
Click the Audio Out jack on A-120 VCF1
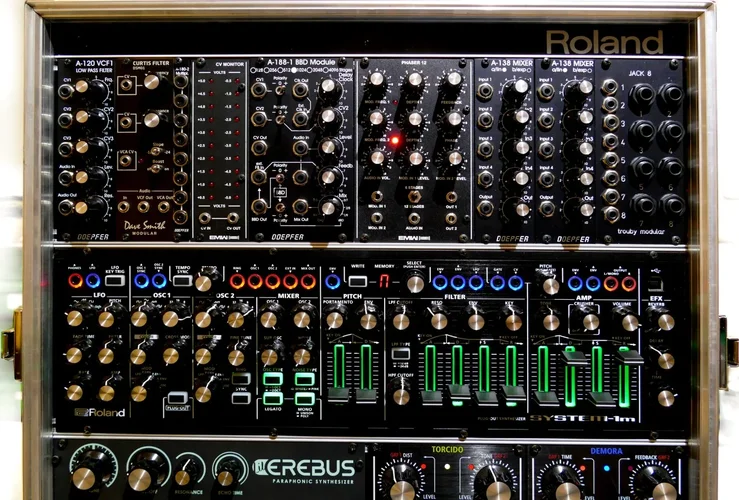[66, 206]
